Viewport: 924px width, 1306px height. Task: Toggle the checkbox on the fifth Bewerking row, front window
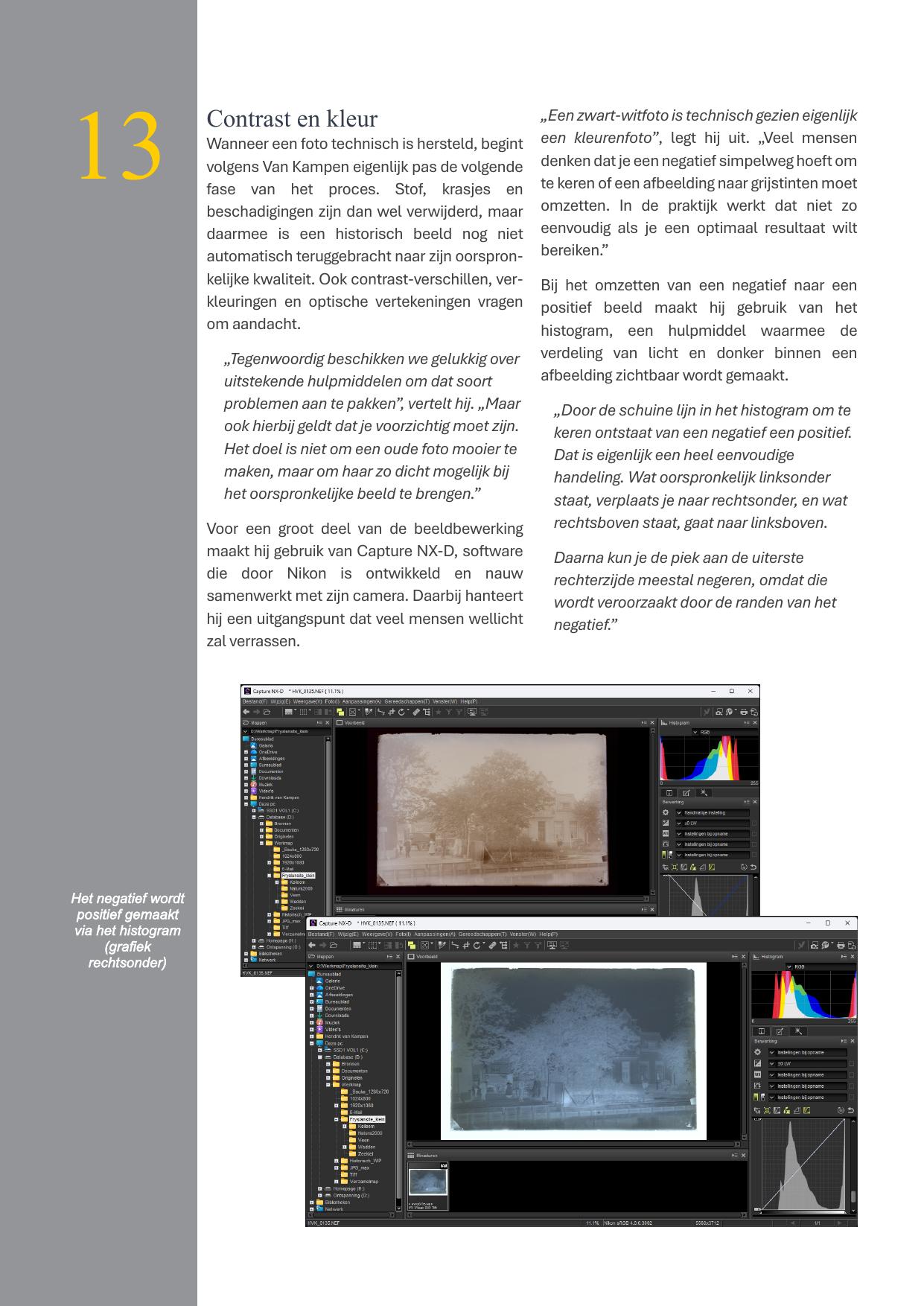pyautogui.click(x=851, y=1097)
